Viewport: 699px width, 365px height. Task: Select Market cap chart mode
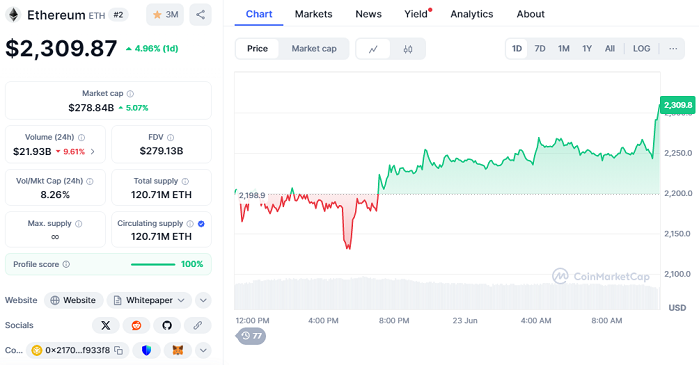click(314, 49)
